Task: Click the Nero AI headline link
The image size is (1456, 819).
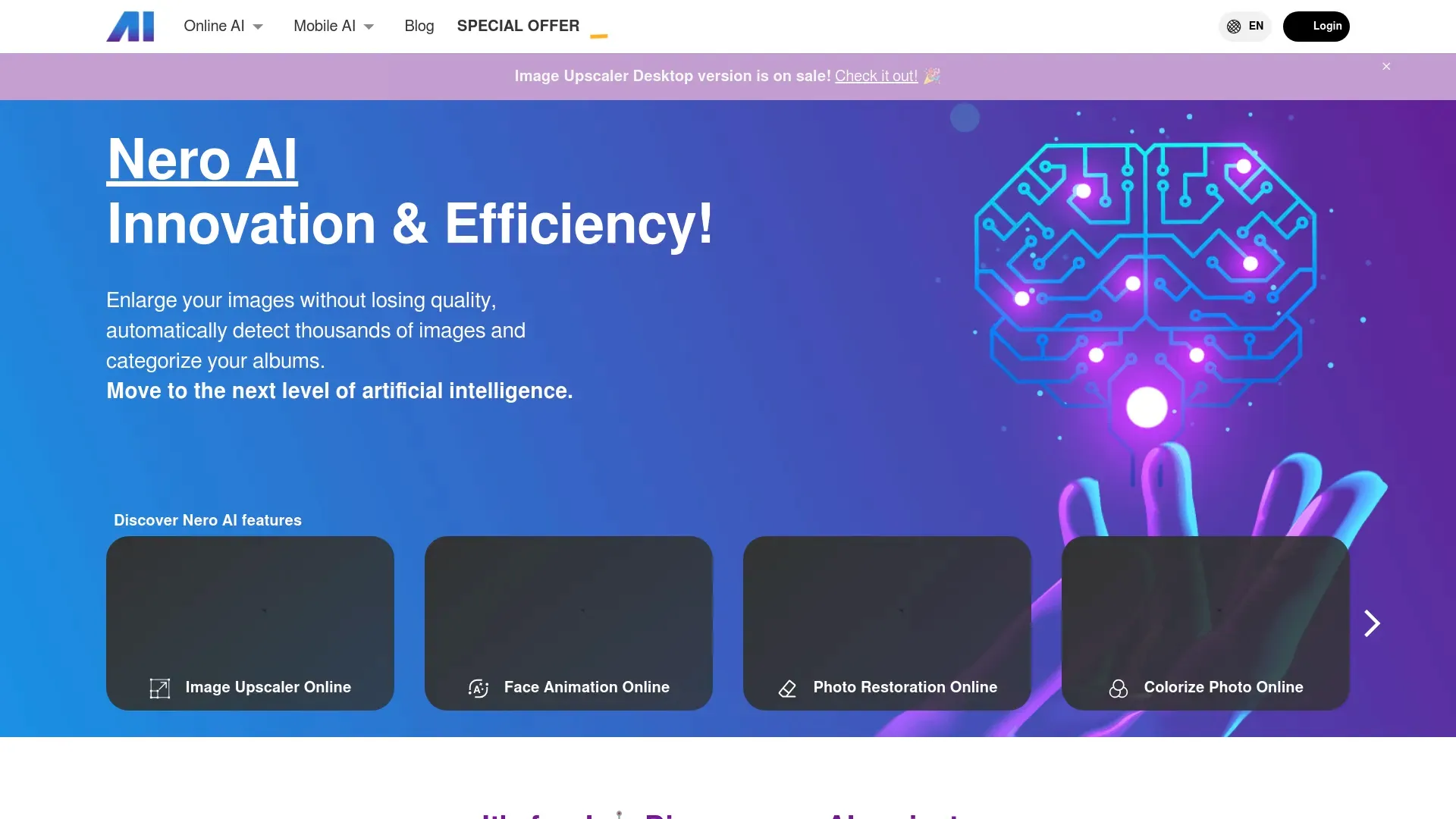Action: point(202,159)
